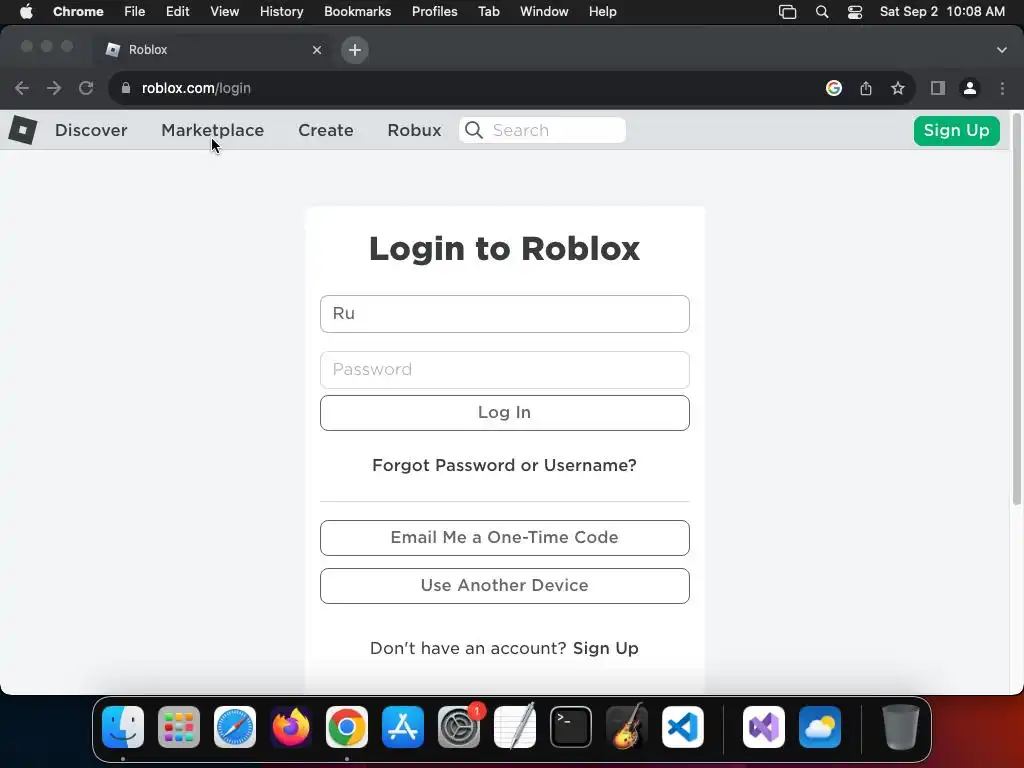Image resolution: width=1024 pixels, height=768 pixels.
Task: Click the lock icon in the address bar
Action: point(126,88)
